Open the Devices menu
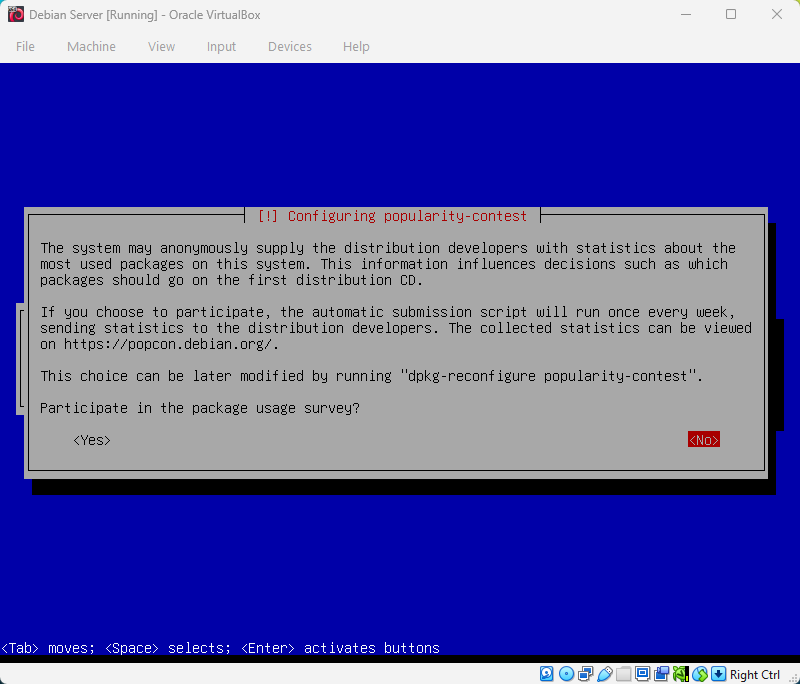This screenshot has height=684, width=800. click(x=290, y=46)
